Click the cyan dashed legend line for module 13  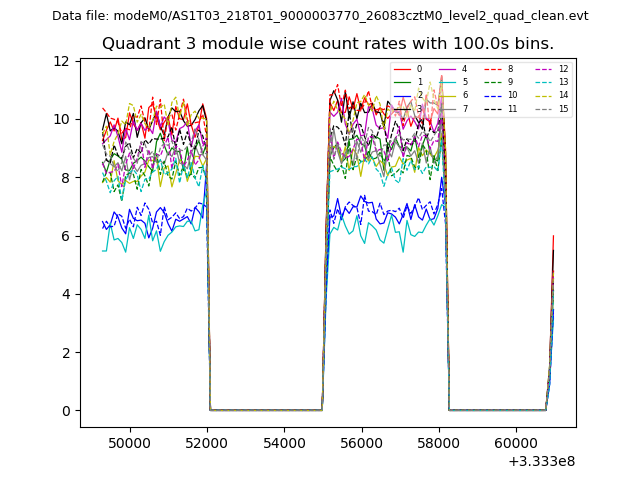(542, 82)
